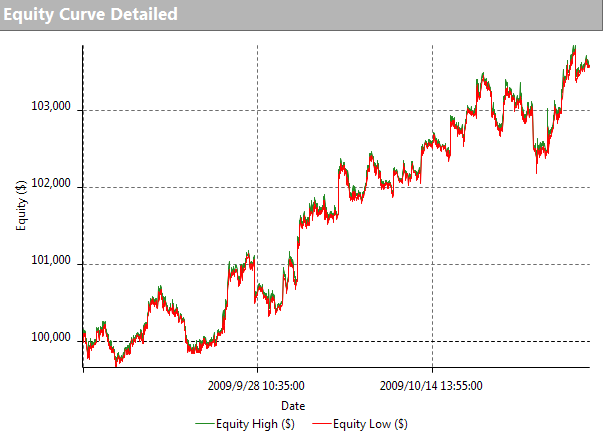Click the 2009/9/28 10:35:00 date label

(x=257, y=385)
